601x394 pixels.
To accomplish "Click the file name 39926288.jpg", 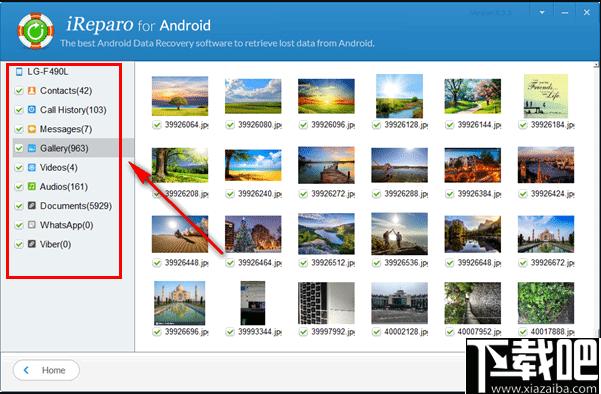I will coord(406,194).
